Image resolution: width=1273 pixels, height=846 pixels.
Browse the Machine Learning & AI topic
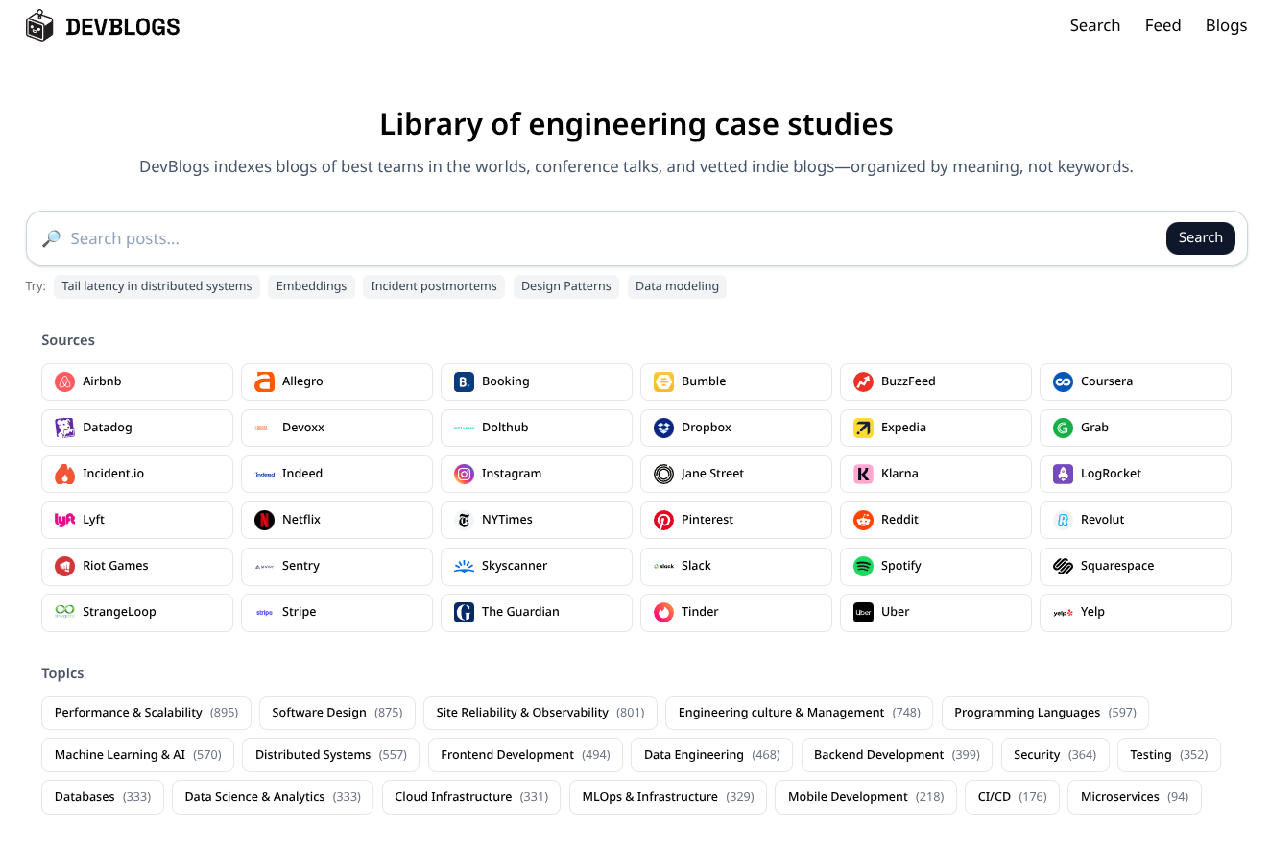[137, 754]
